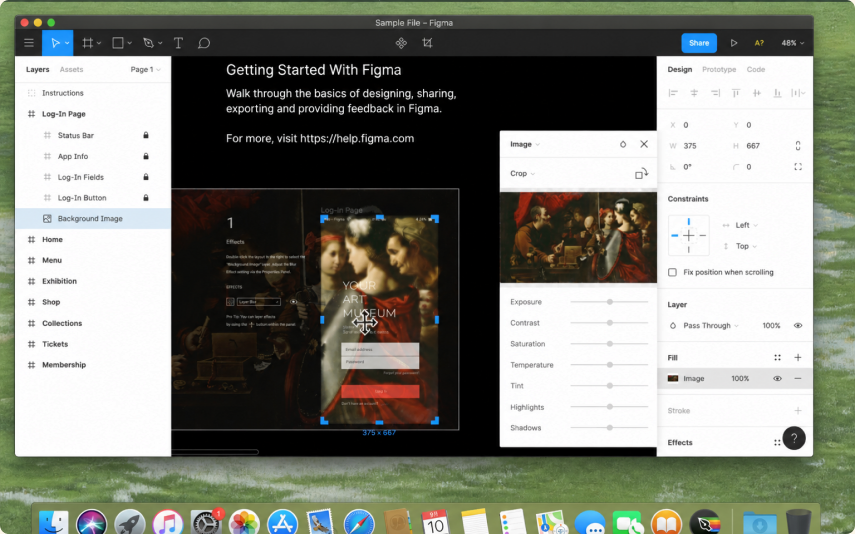Enable Fix position when scrolling
The height and width of the screenshot is (534, 855).
tap(672, 272)
